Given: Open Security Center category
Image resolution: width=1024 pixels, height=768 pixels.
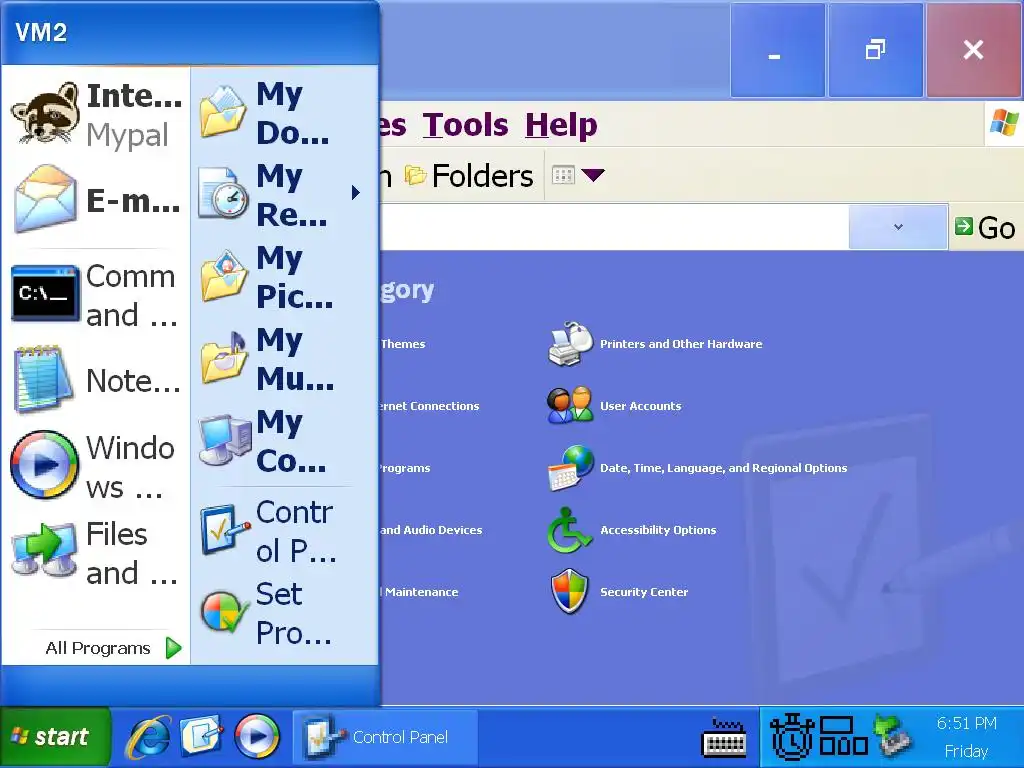Looking at the screenshot, I should pos(644,592).
